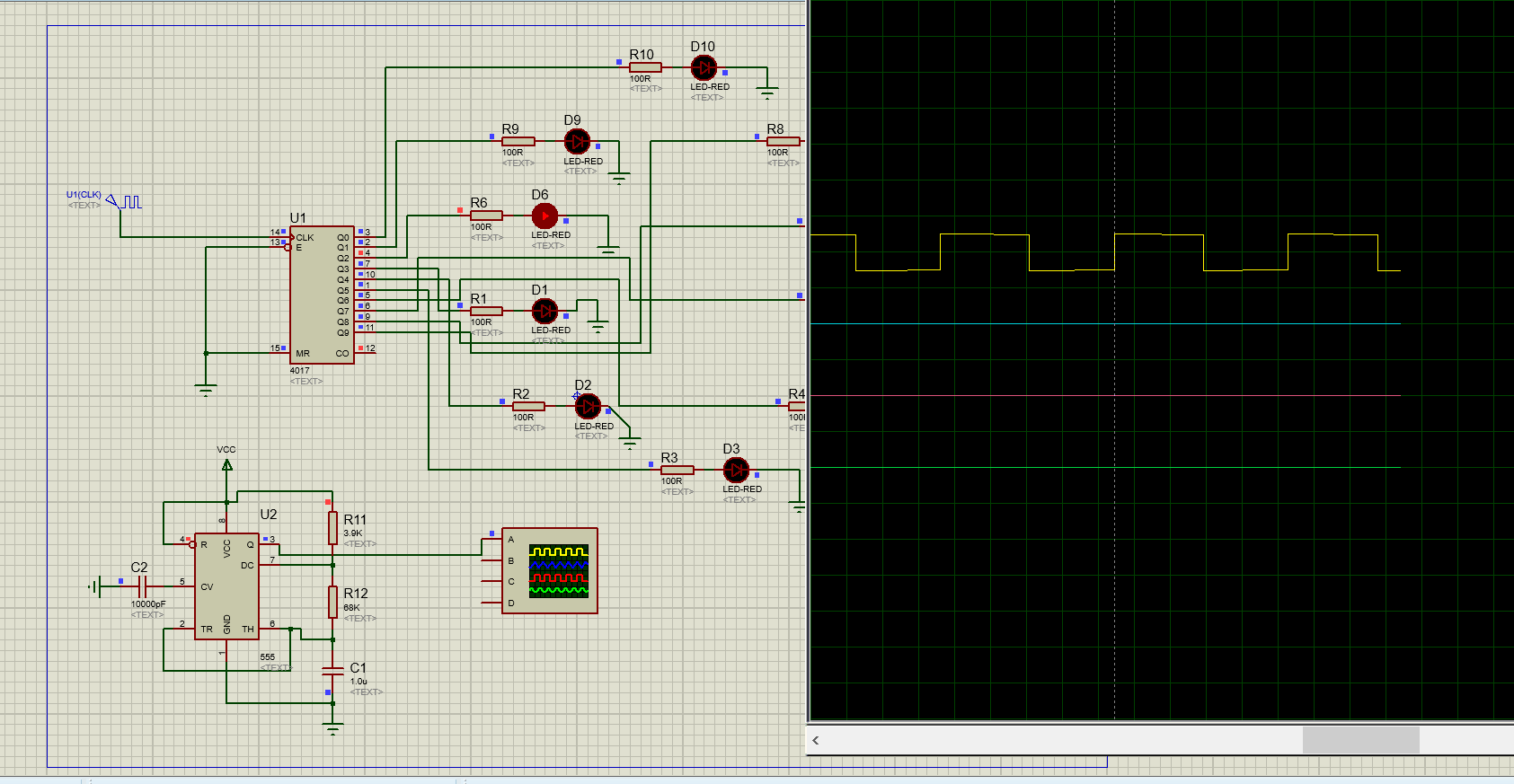1514x784 pixels.
Task: Click the green flat trace on scope
Action: 1105,467
